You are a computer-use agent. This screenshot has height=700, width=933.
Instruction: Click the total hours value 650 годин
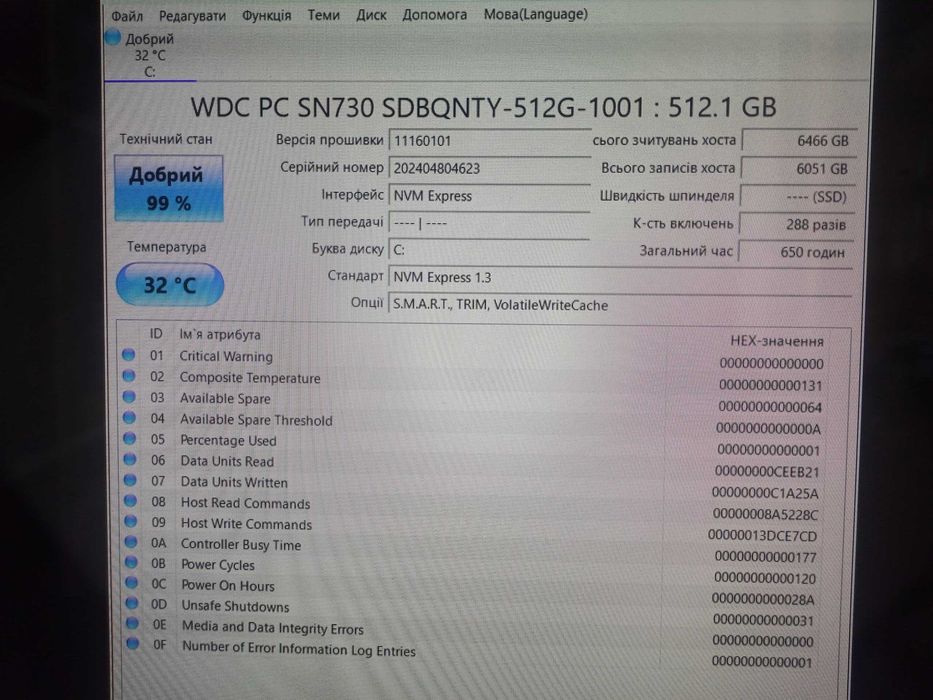pos(797,252)
